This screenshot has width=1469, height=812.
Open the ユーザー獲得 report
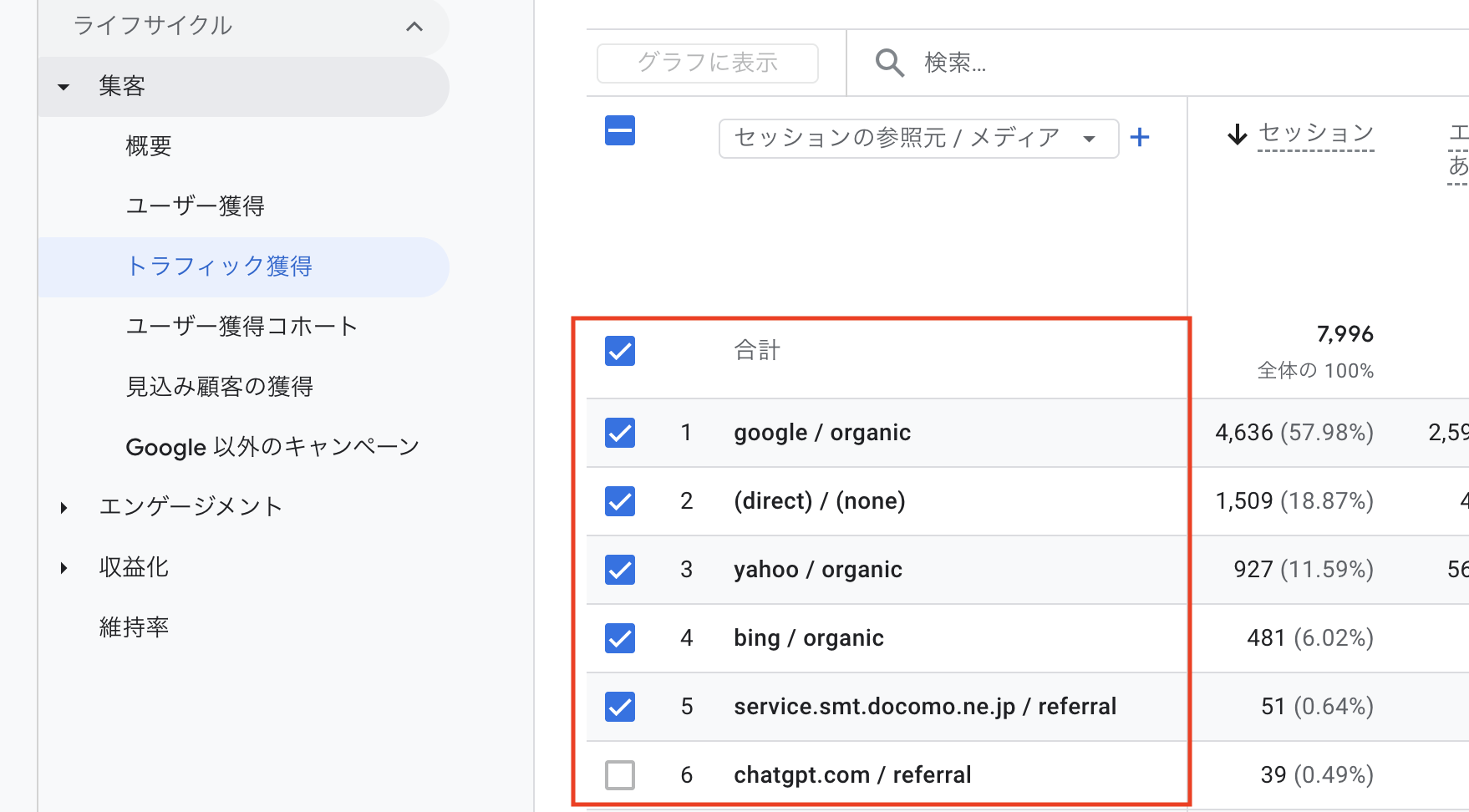(195, 206)
